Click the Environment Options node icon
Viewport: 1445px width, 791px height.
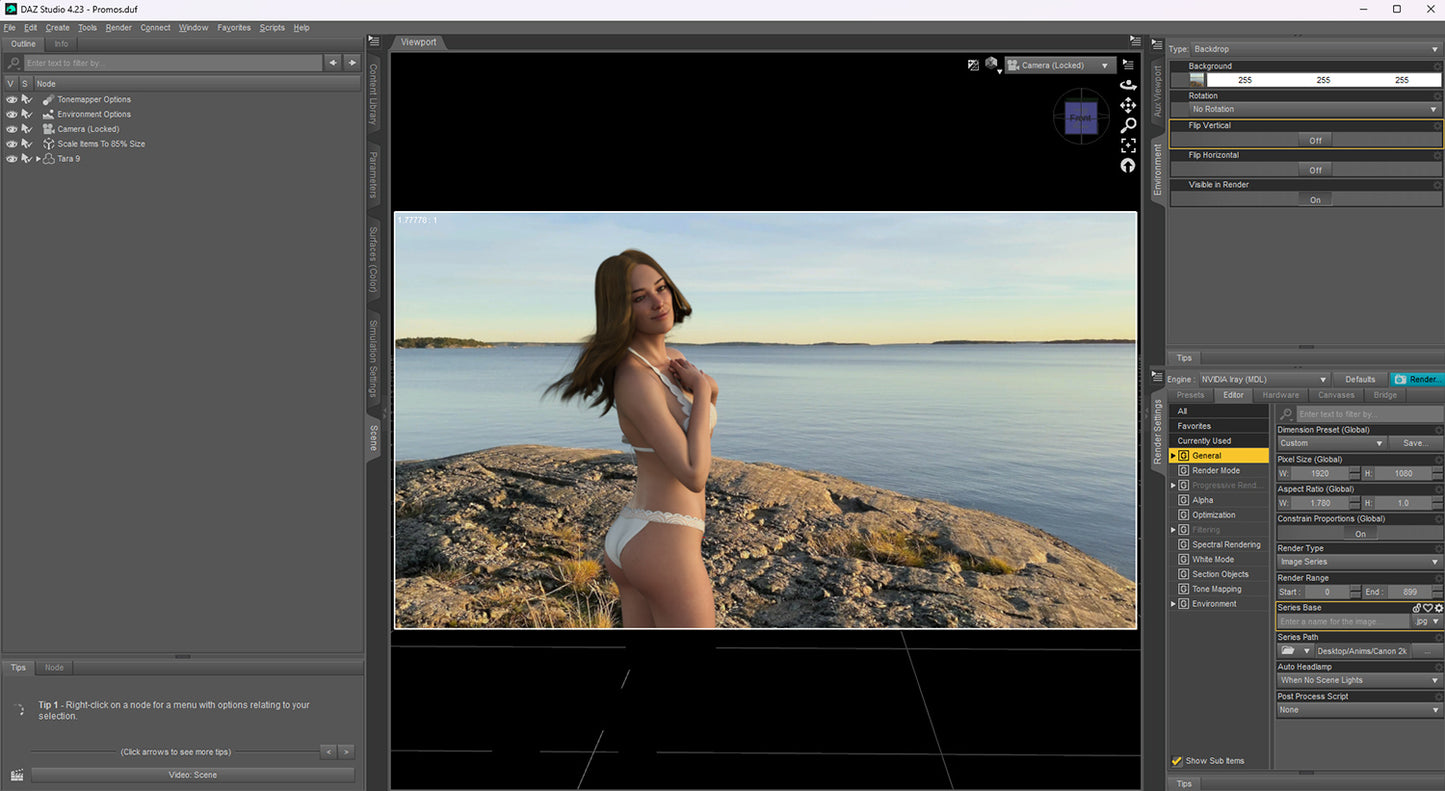(x=48, y=114)
